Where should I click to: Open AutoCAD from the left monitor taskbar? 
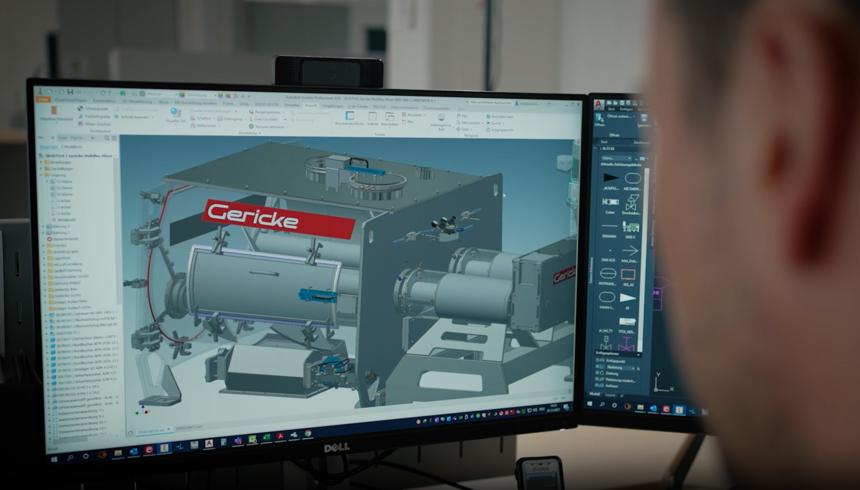208,443
